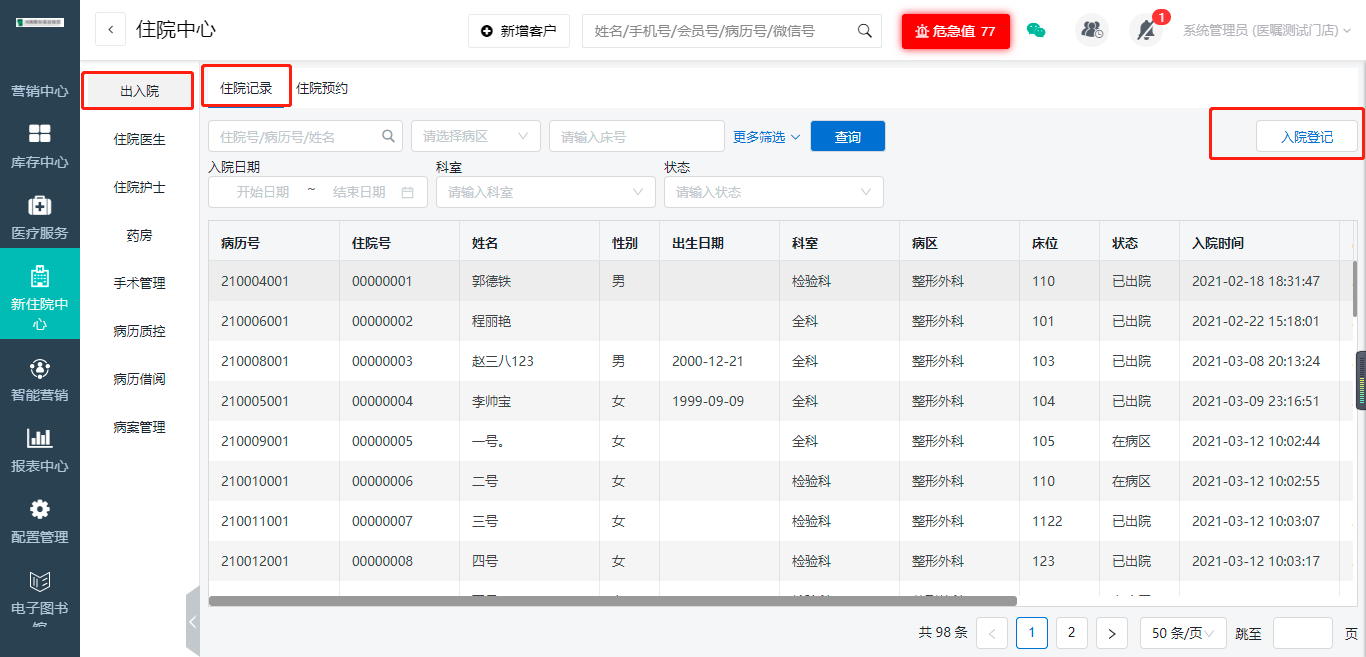Screen dimensions: 1366x657
Task: Click the page 1 pagination button
Action: click(1032, 633)
